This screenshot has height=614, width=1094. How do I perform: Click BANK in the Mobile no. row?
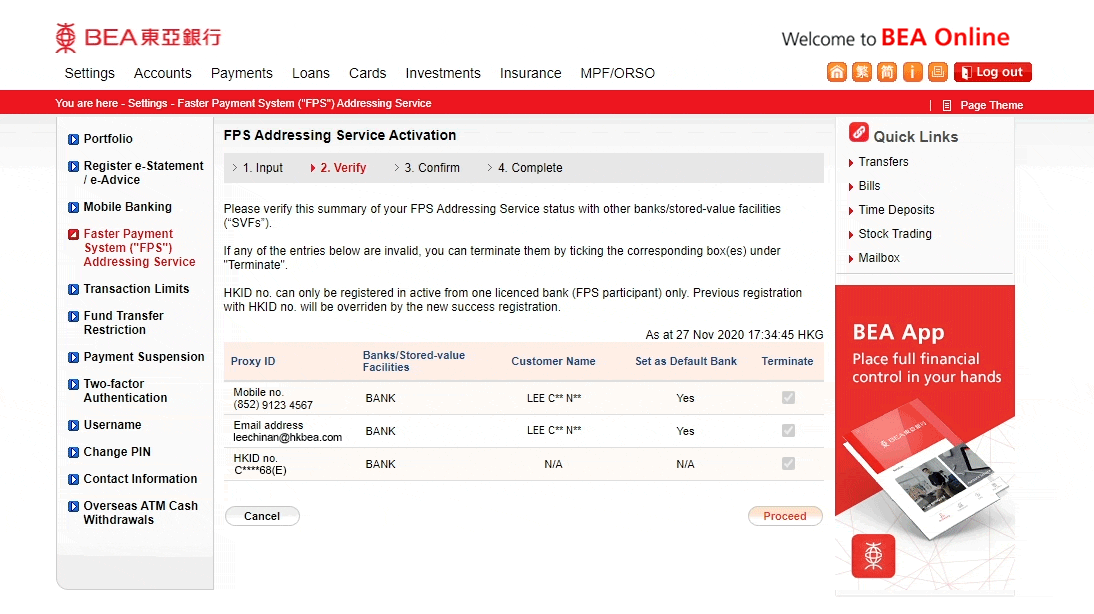click(380, 398)
